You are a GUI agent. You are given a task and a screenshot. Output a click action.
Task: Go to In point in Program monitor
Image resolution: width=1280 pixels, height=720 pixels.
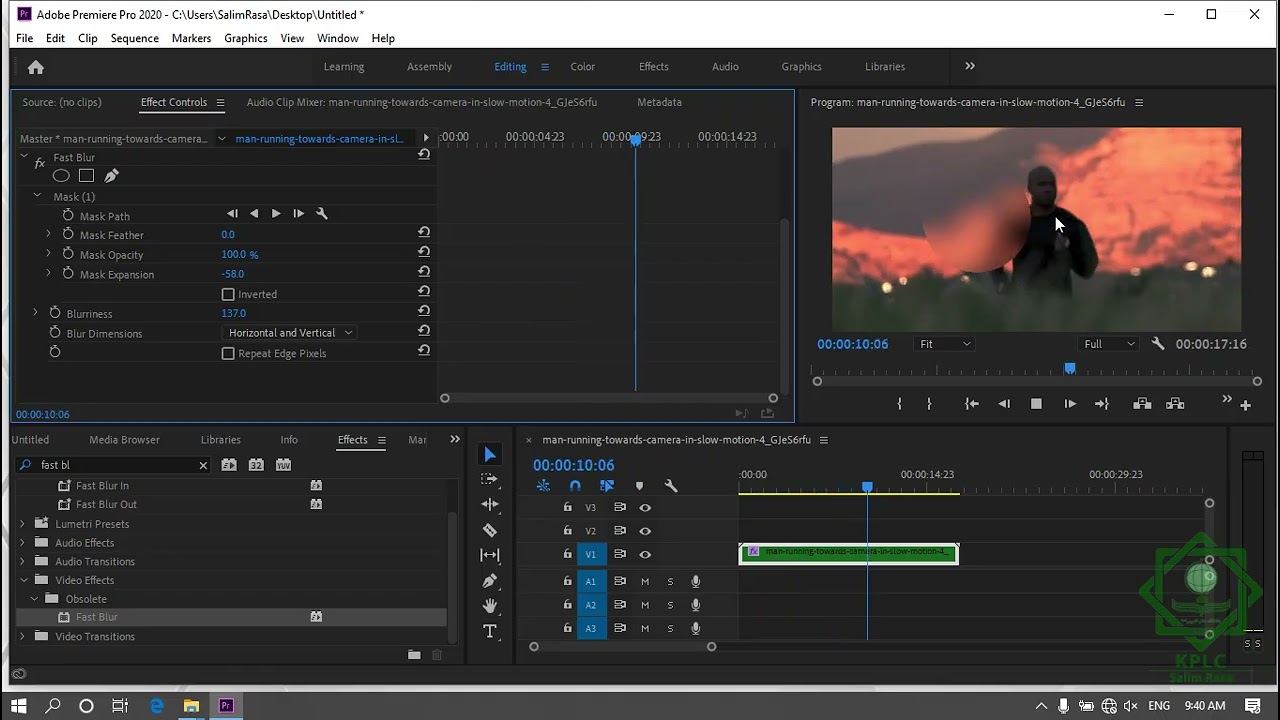click(x=971, y=404)
